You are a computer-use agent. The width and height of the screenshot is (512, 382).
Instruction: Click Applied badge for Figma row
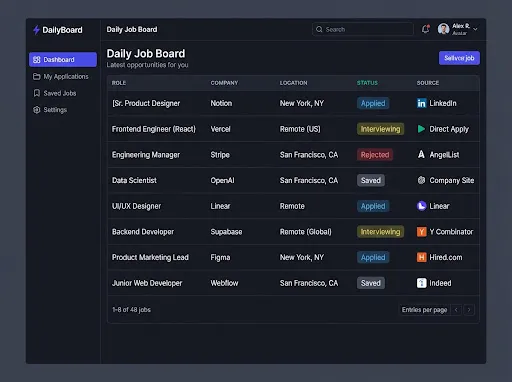373,257
